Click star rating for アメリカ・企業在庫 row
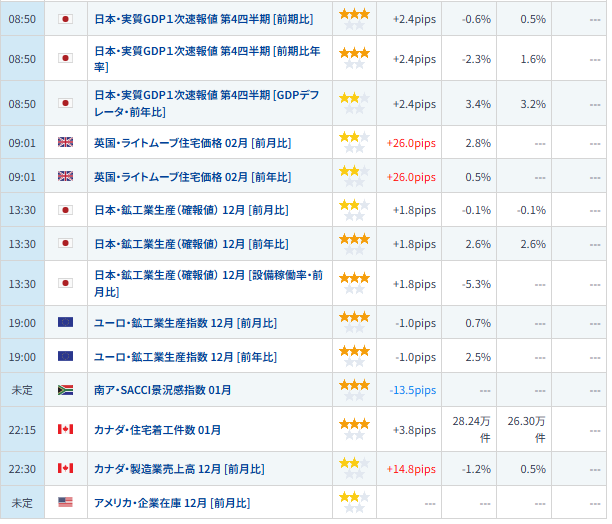The height and width of the screenshot is (524, 612). (354, 502)
